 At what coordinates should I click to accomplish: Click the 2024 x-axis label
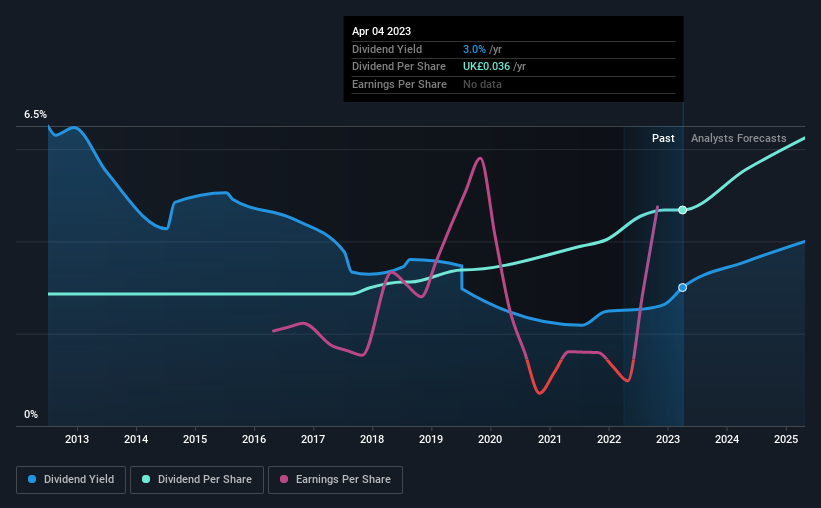(727, 439)
